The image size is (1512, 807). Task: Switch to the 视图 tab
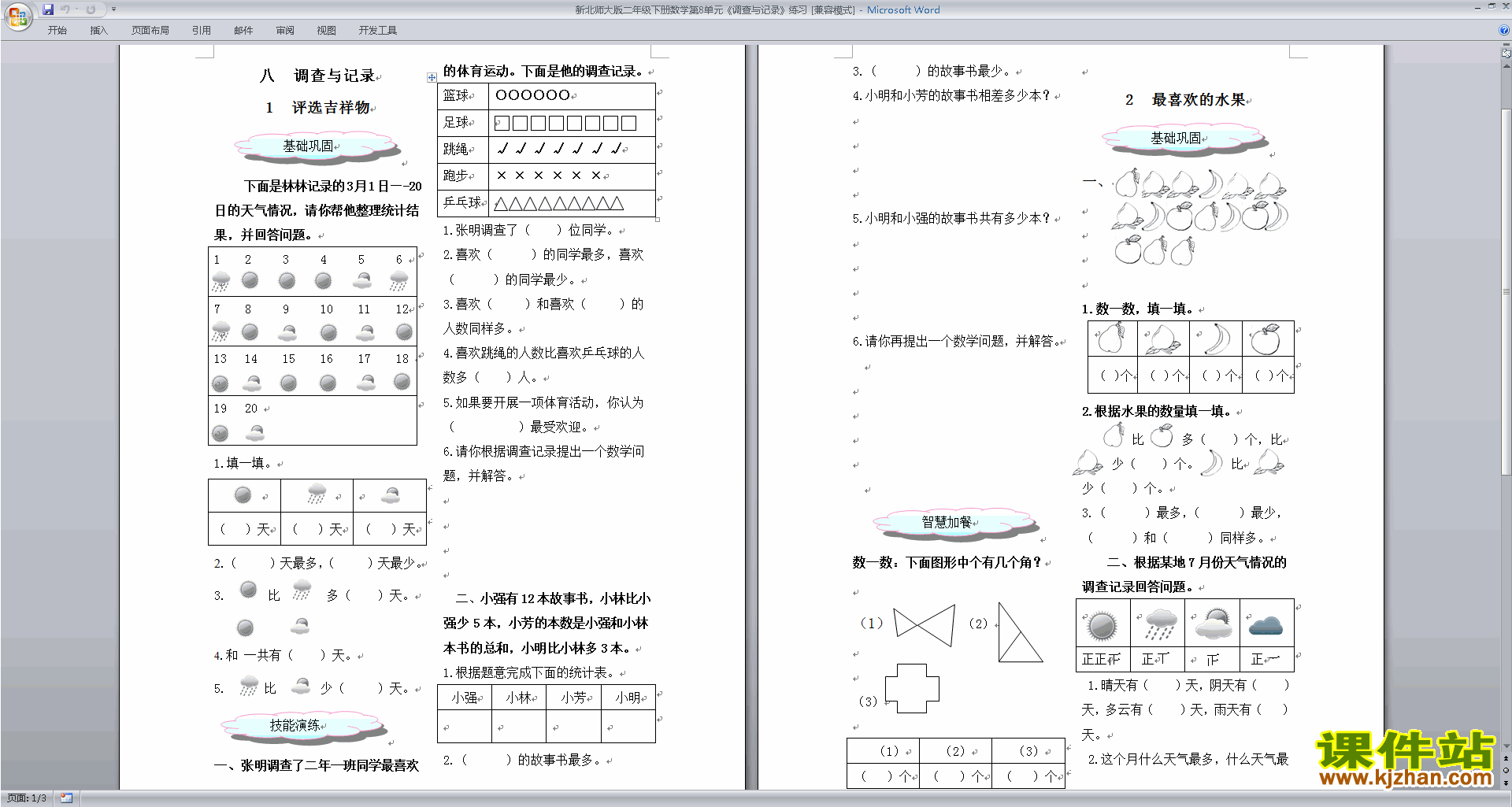pos(326,31)
